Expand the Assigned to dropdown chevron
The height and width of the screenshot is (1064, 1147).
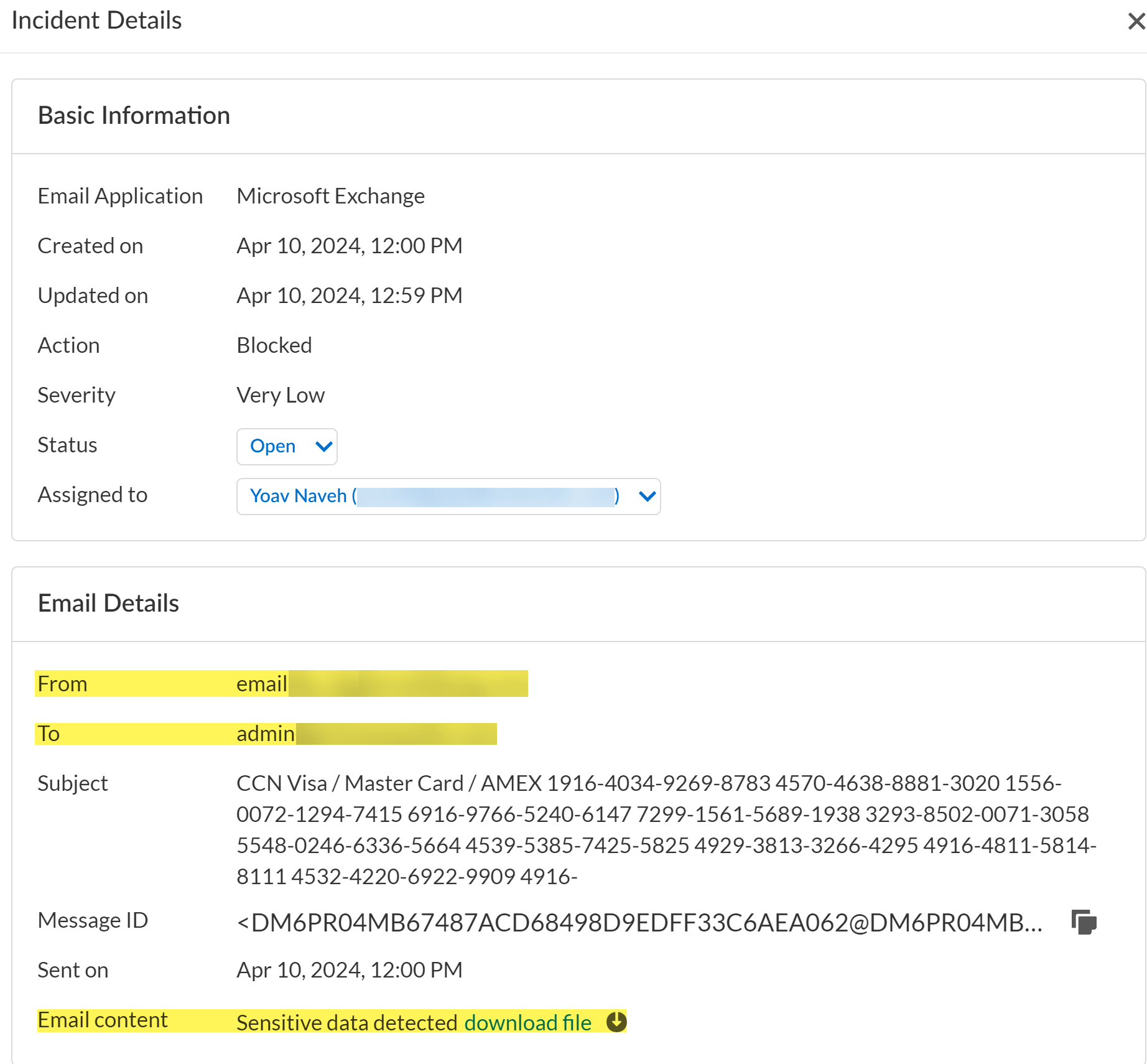(x=647, y=496)
